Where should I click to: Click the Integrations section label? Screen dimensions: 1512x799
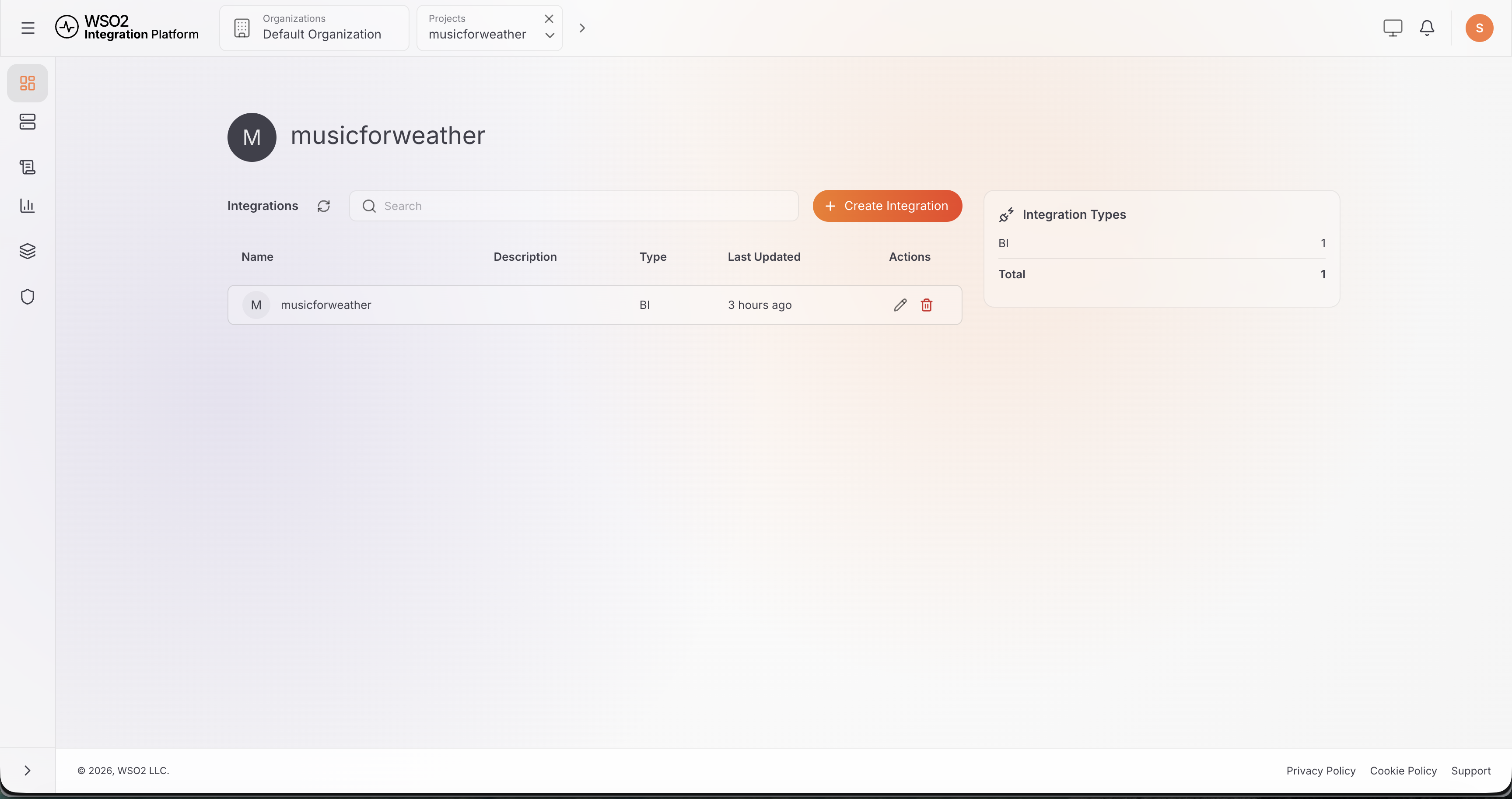tap(262, 206)
